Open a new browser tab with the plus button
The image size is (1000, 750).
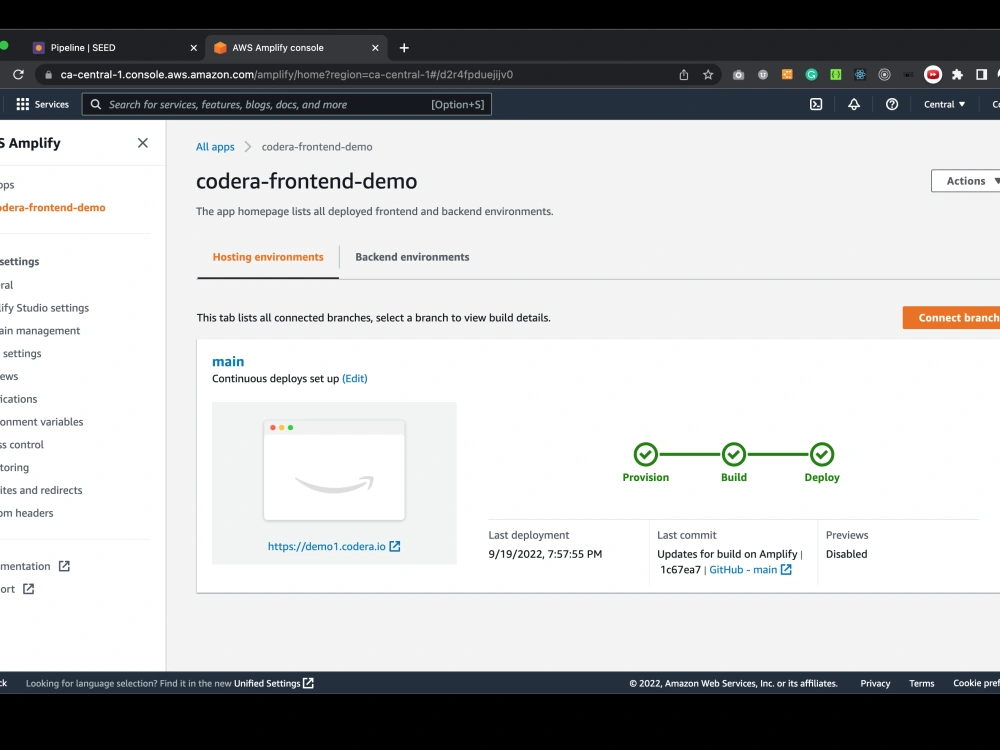pos(404,48)
